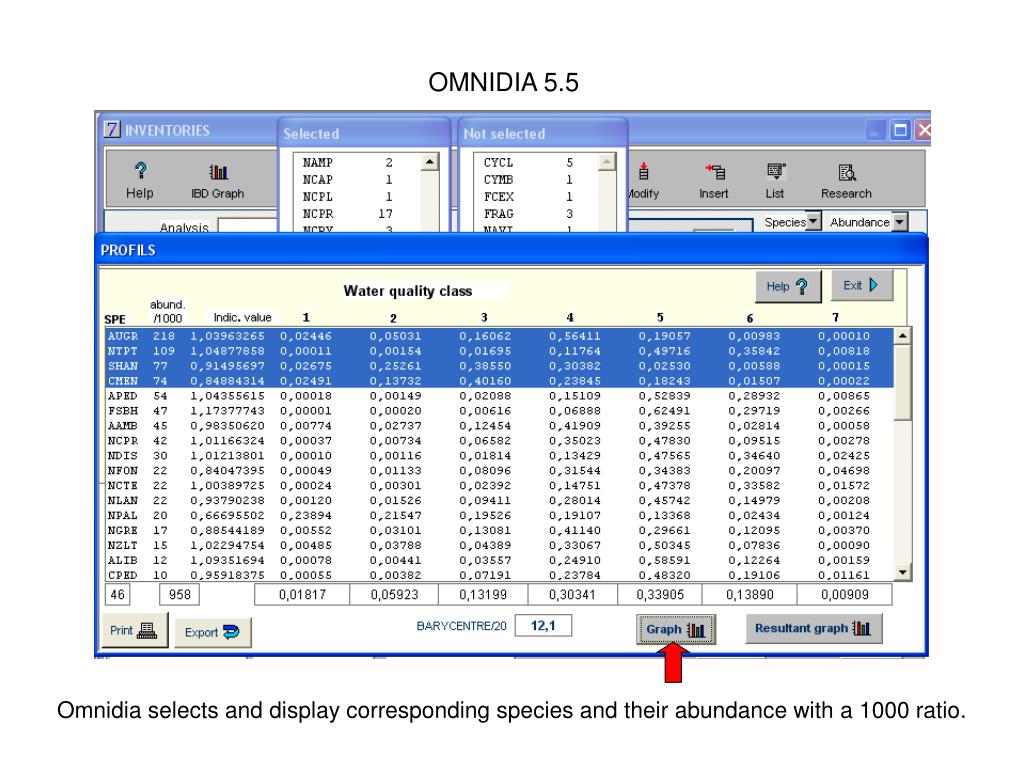Click the class 5 total 0,33905

[x=660, y=594]
